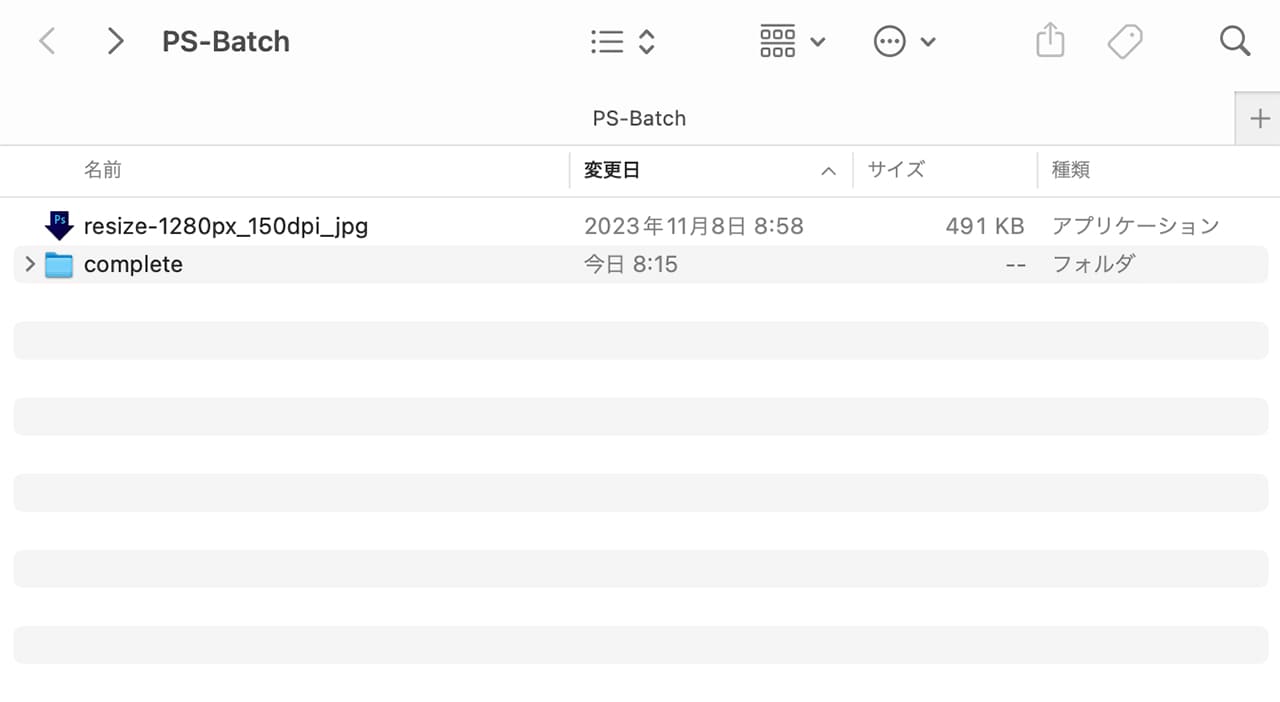Select the complete folder row name
1280x702 pixels.
click(133, 265)
